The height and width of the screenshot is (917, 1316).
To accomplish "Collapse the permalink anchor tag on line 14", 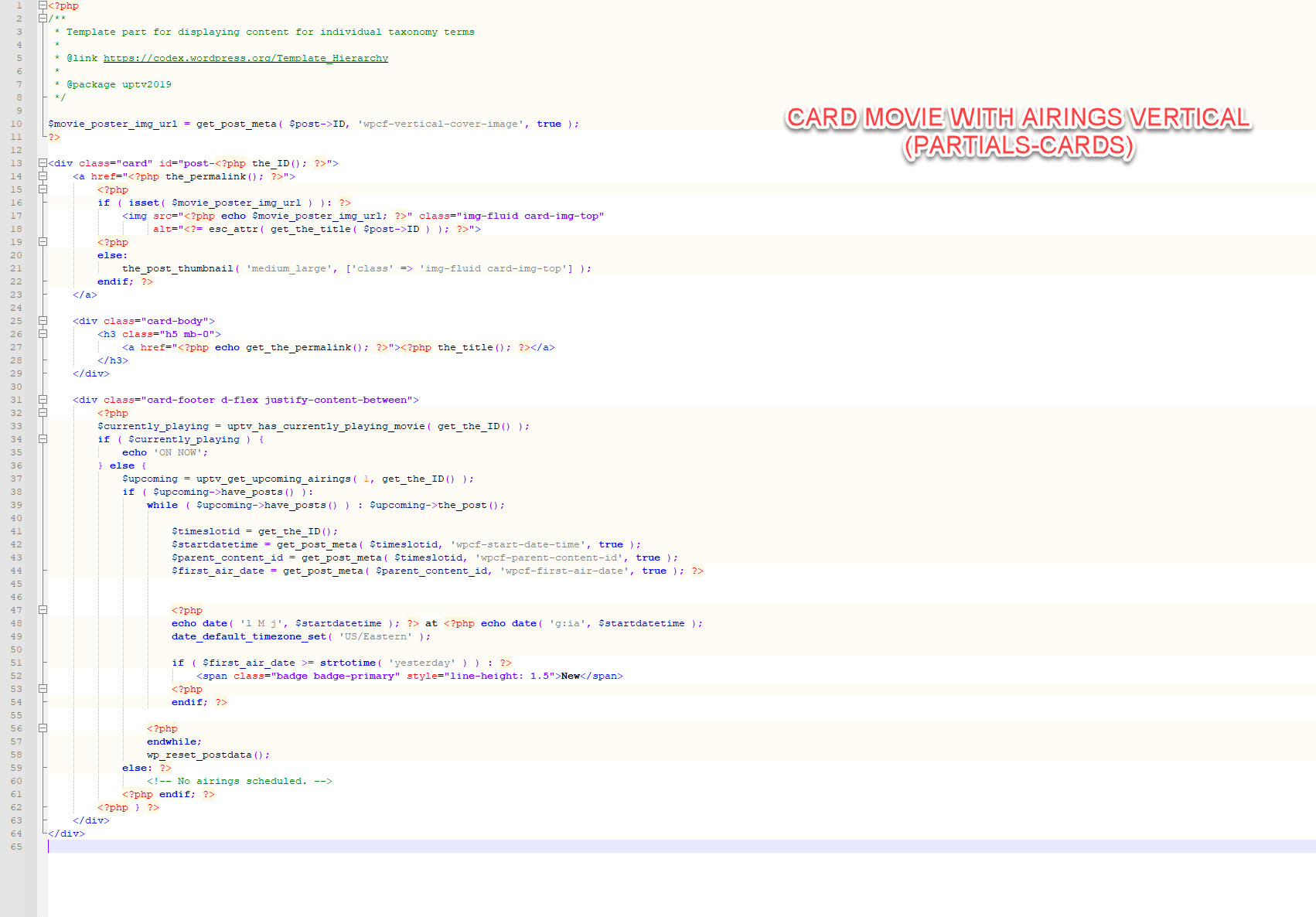I will [x=43, y=176].
